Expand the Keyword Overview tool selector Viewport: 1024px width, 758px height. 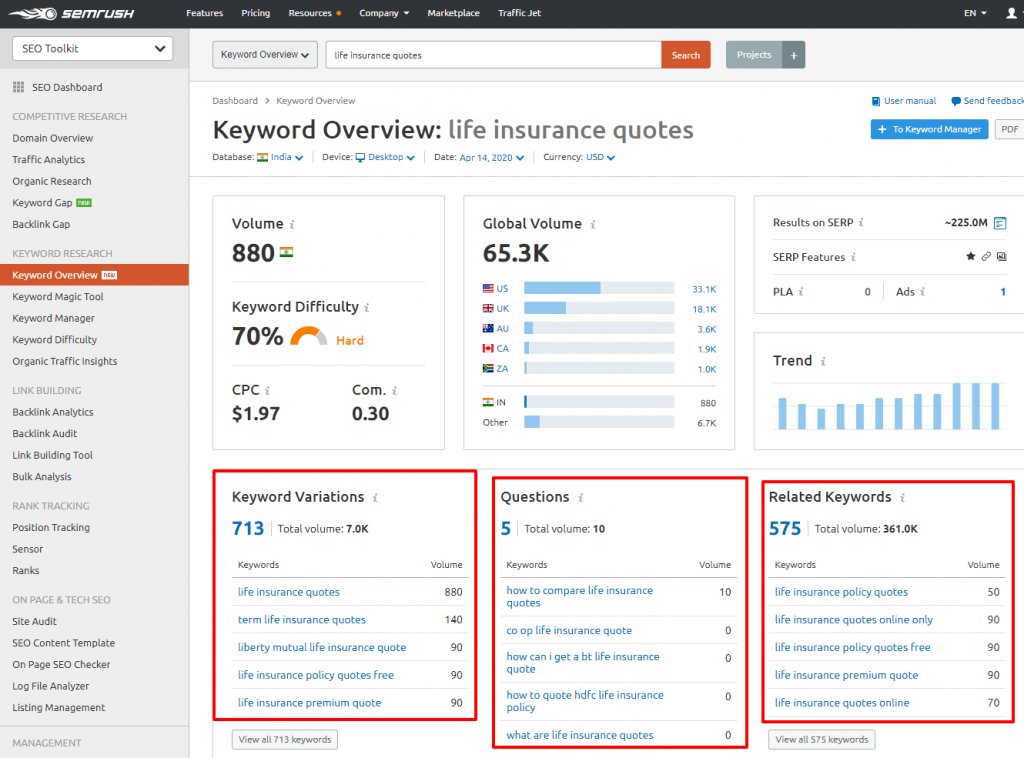[x=264, y=55]
